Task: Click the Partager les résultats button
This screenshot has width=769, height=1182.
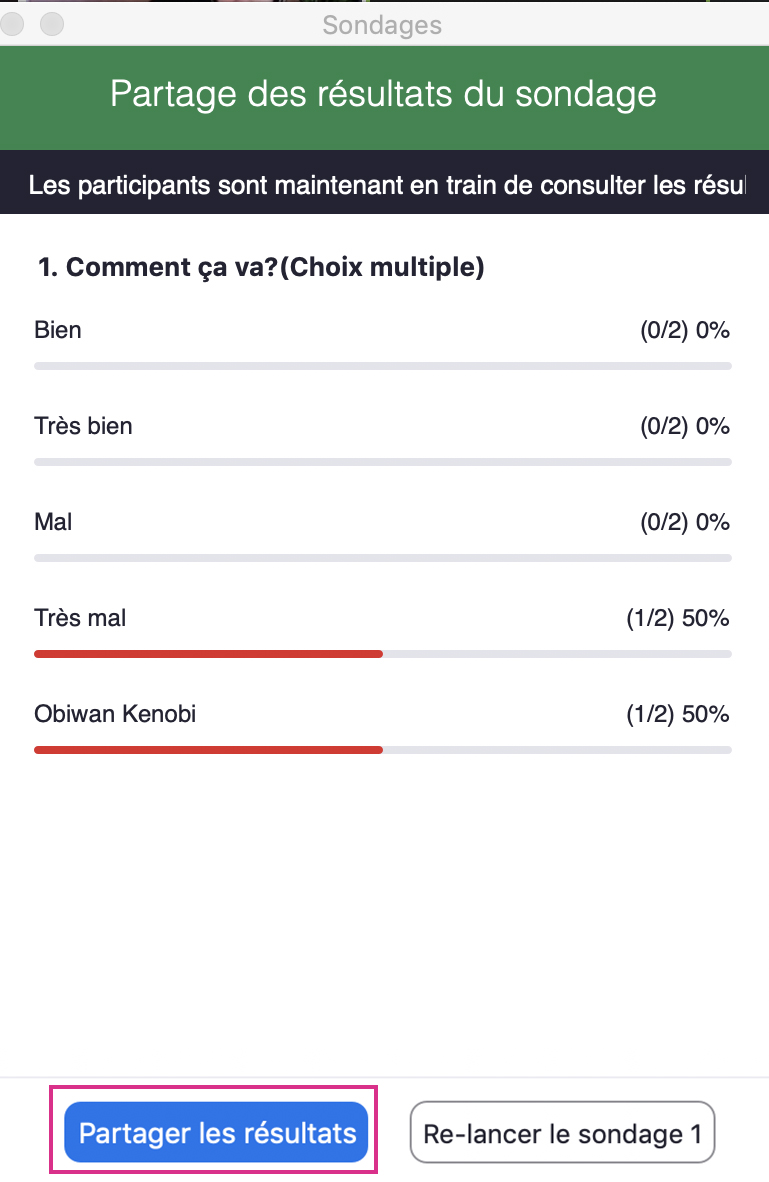Action: click(x=217, y=1133)
